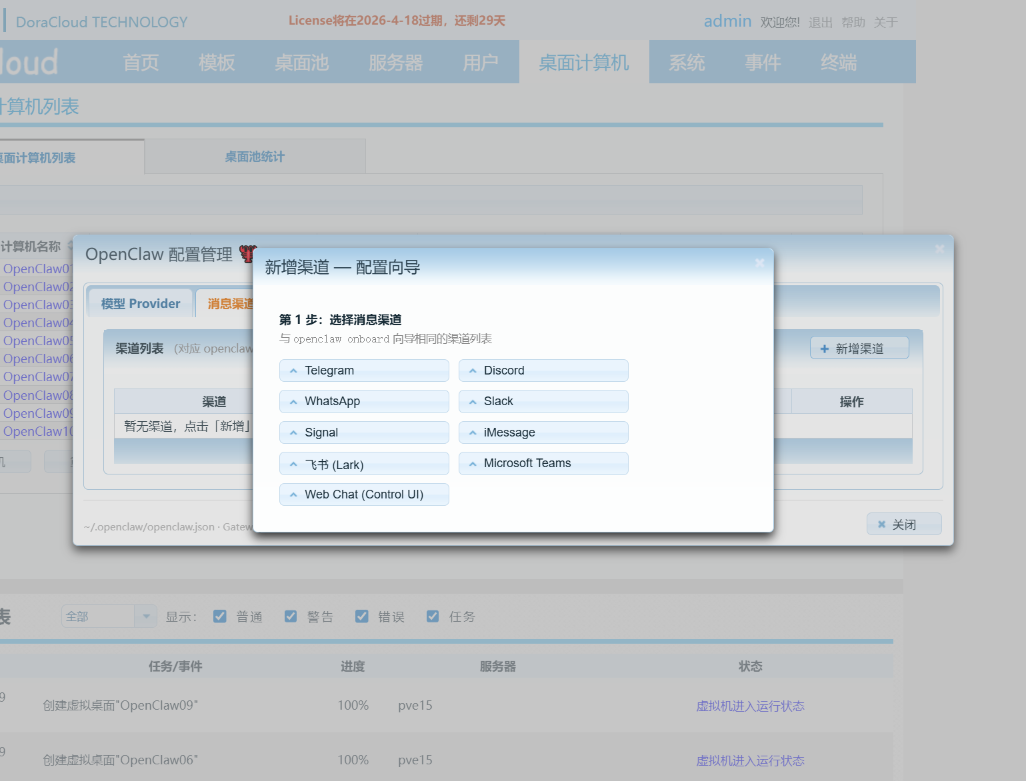Open the 服务器 menu
Image resolution: width=1026 pixels, height=781 pixels.
(395, 63)
